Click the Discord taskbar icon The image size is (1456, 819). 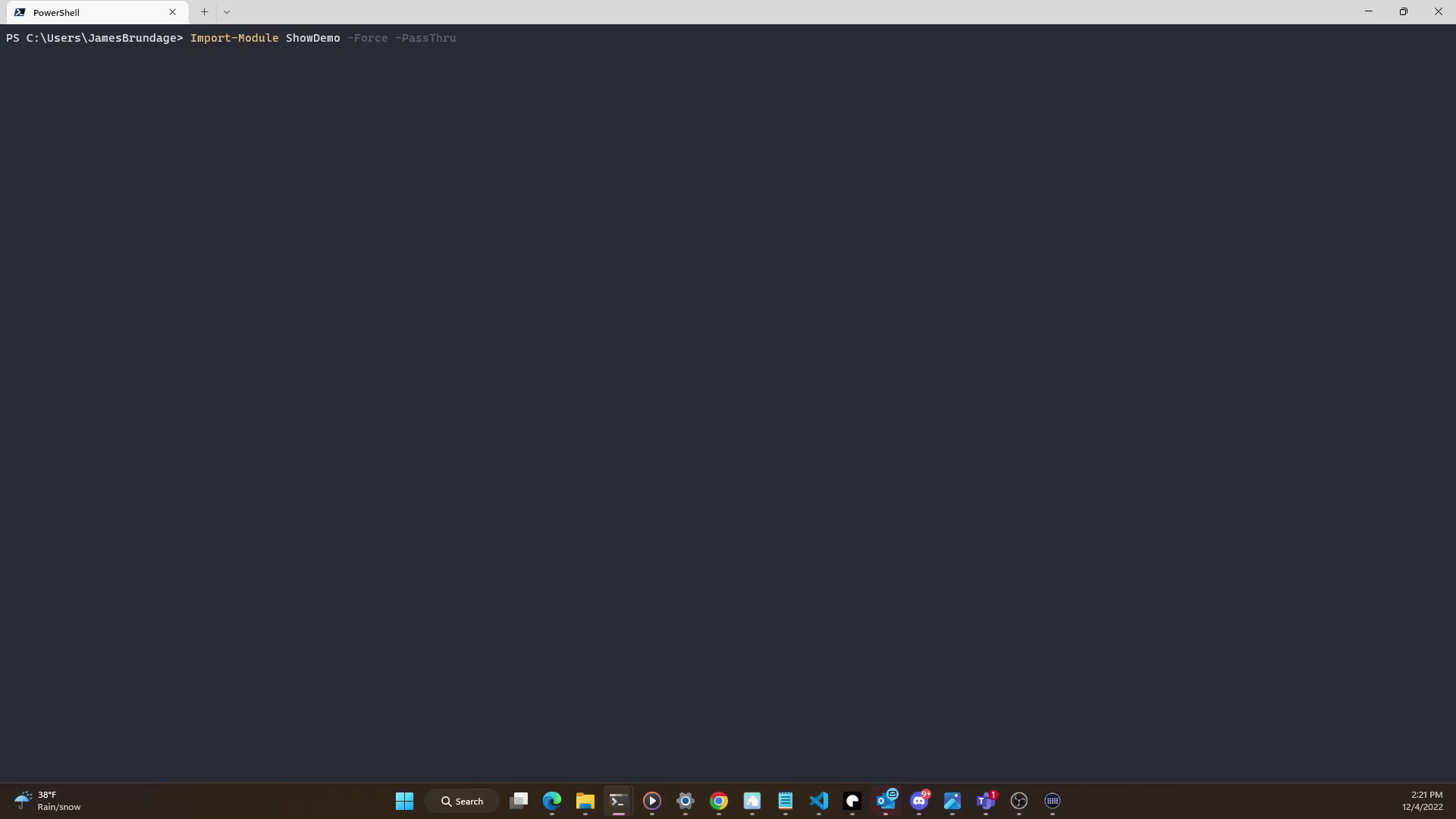click(x=919, y=800)
